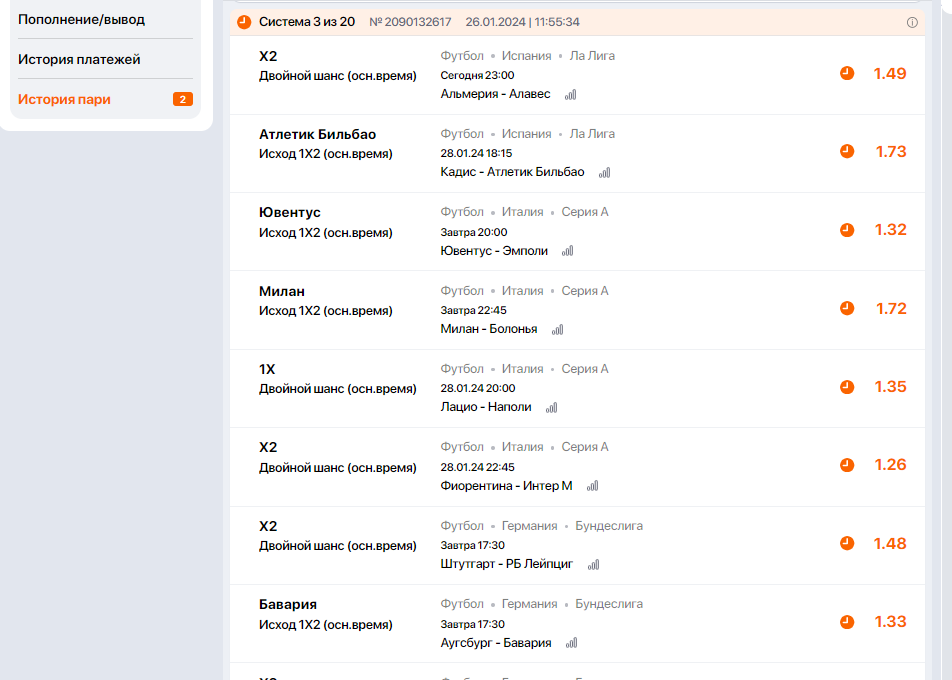Viewport: 952px width, 680px height.
Task: Click the Сегодня 23:00 match time
Action: point(477,75)
